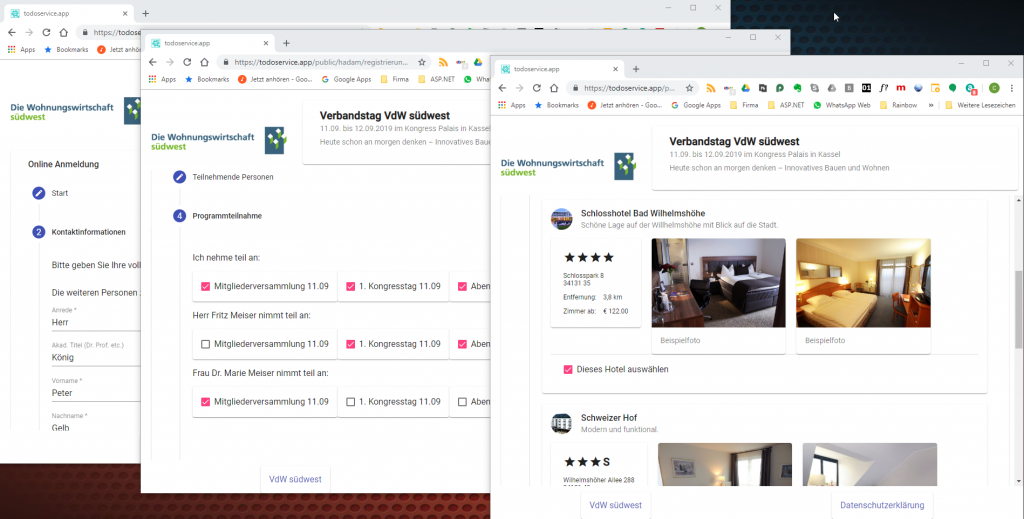
Task: Click the Evernote elephant extension icon
Action: [x=797, y=88]
